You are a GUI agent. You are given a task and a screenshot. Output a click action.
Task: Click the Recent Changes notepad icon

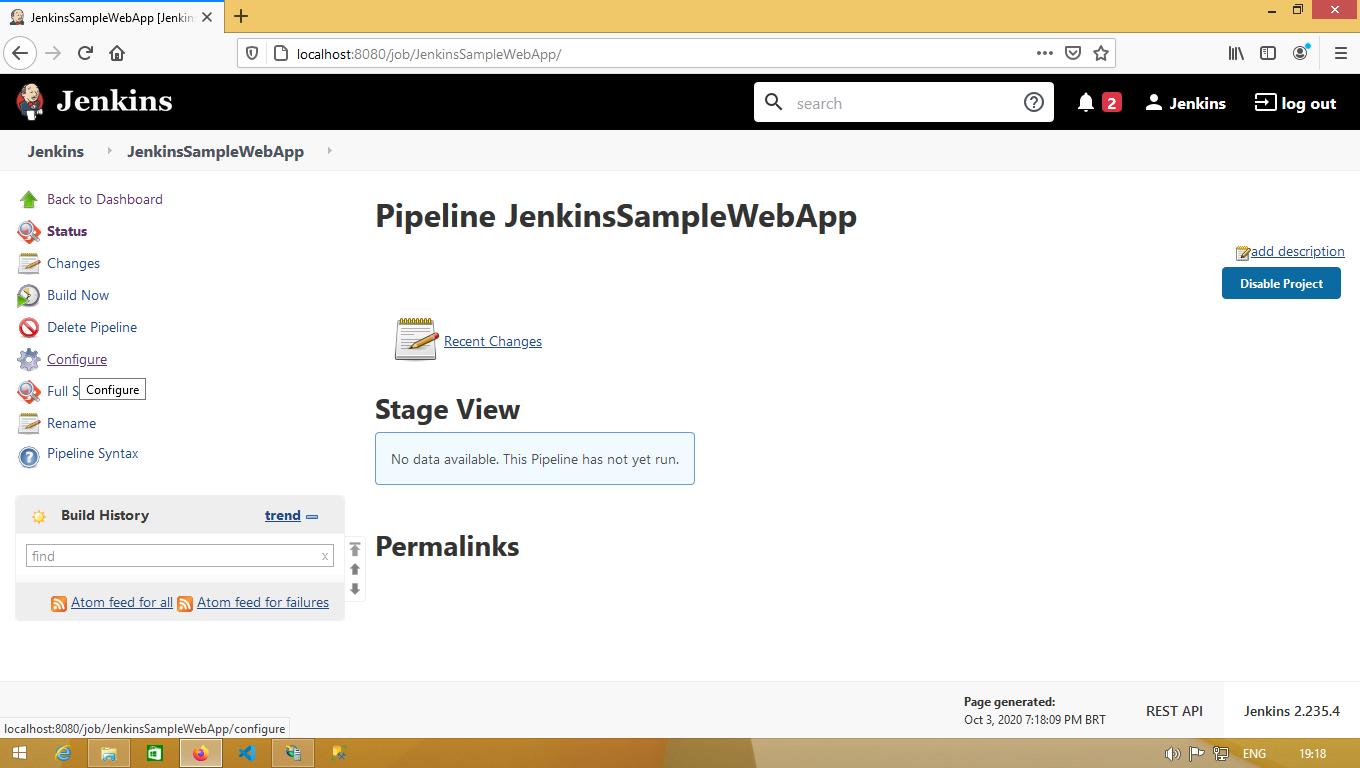click(416, 340)
